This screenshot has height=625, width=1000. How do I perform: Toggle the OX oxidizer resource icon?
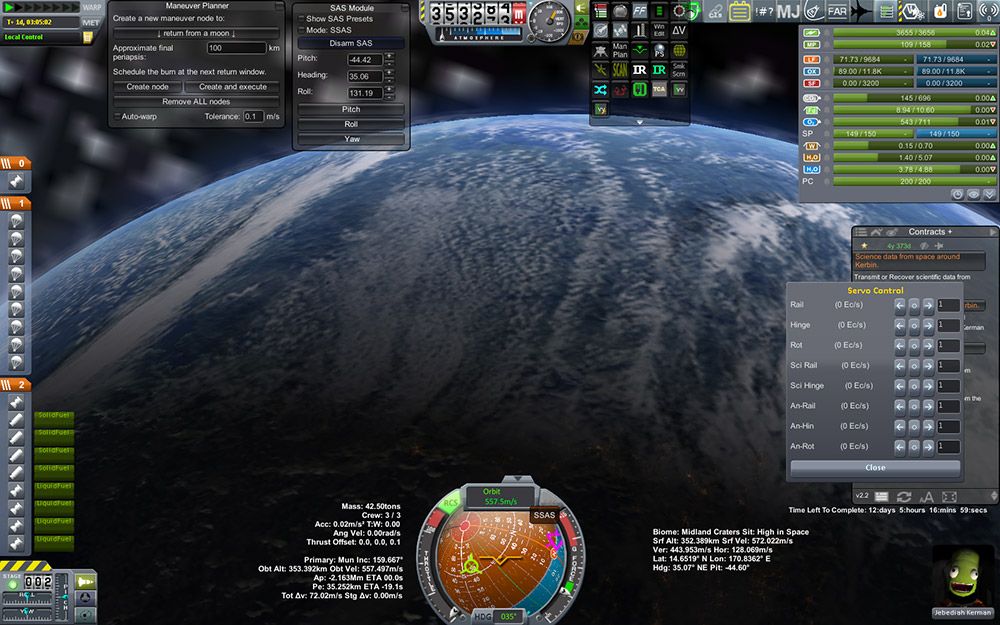click(x=811, y=71)
